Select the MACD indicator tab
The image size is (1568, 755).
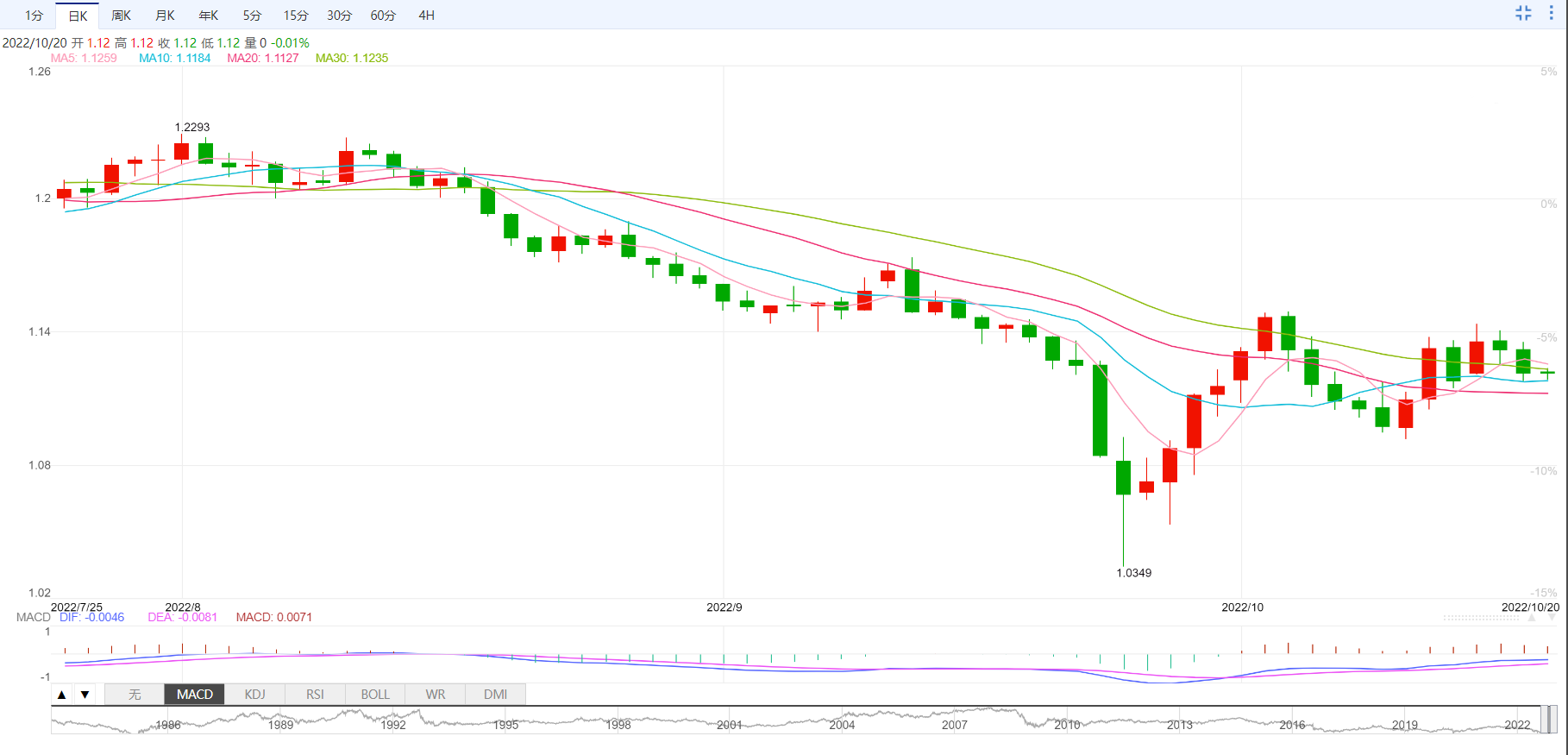click(x=195, y=695)
